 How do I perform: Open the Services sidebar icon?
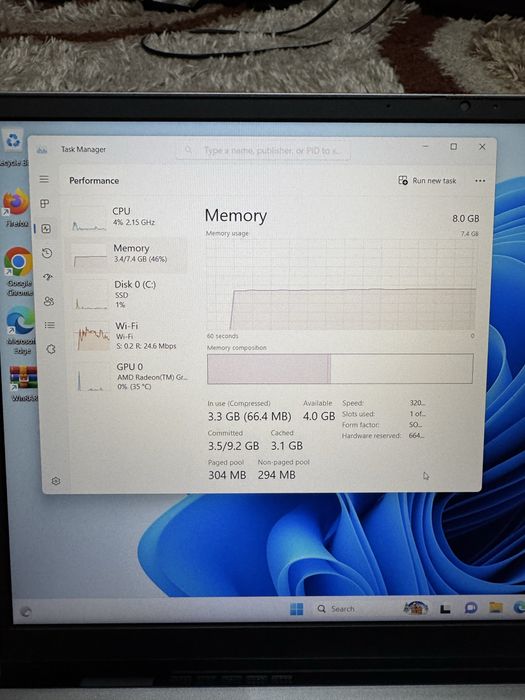point(51,349)
